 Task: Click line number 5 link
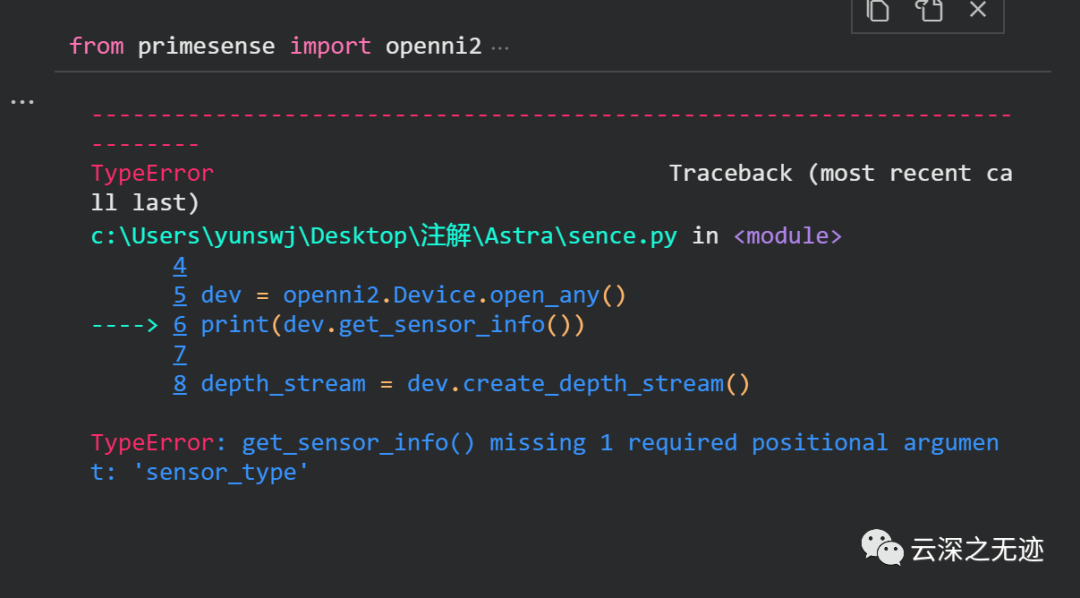click(180, 294)
